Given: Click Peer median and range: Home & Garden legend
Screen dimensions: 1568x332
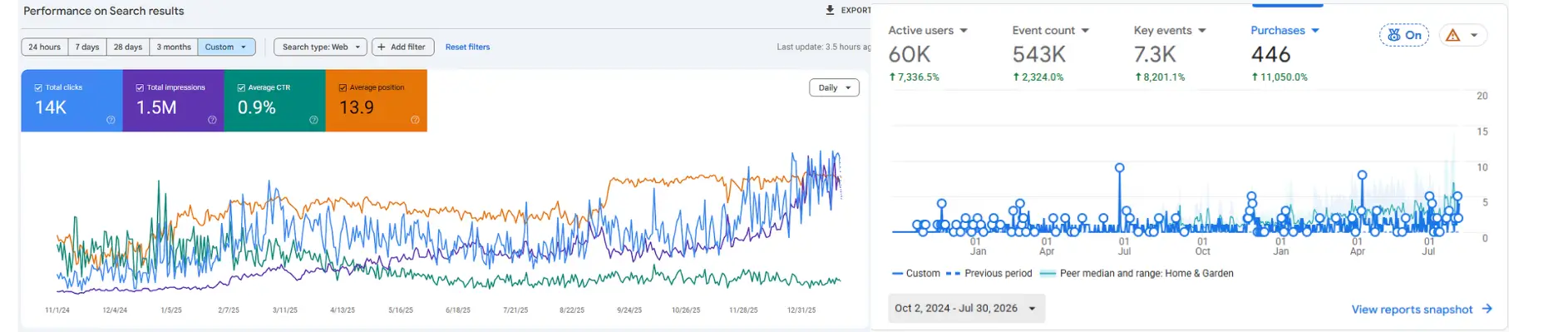Looking at the screenshot, I should pyautogui.click(x=1137, y=273).
